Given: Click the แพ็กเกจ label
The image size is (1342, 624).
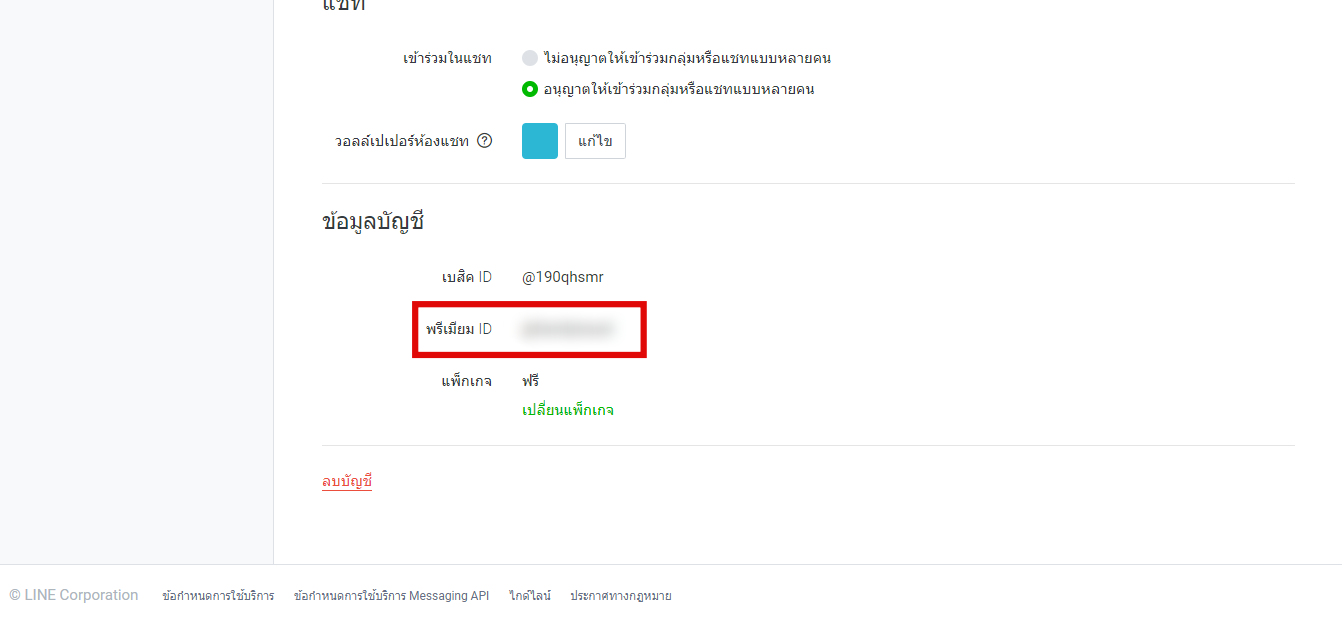Looking at the screenshot, I should (x=467, y=381).
